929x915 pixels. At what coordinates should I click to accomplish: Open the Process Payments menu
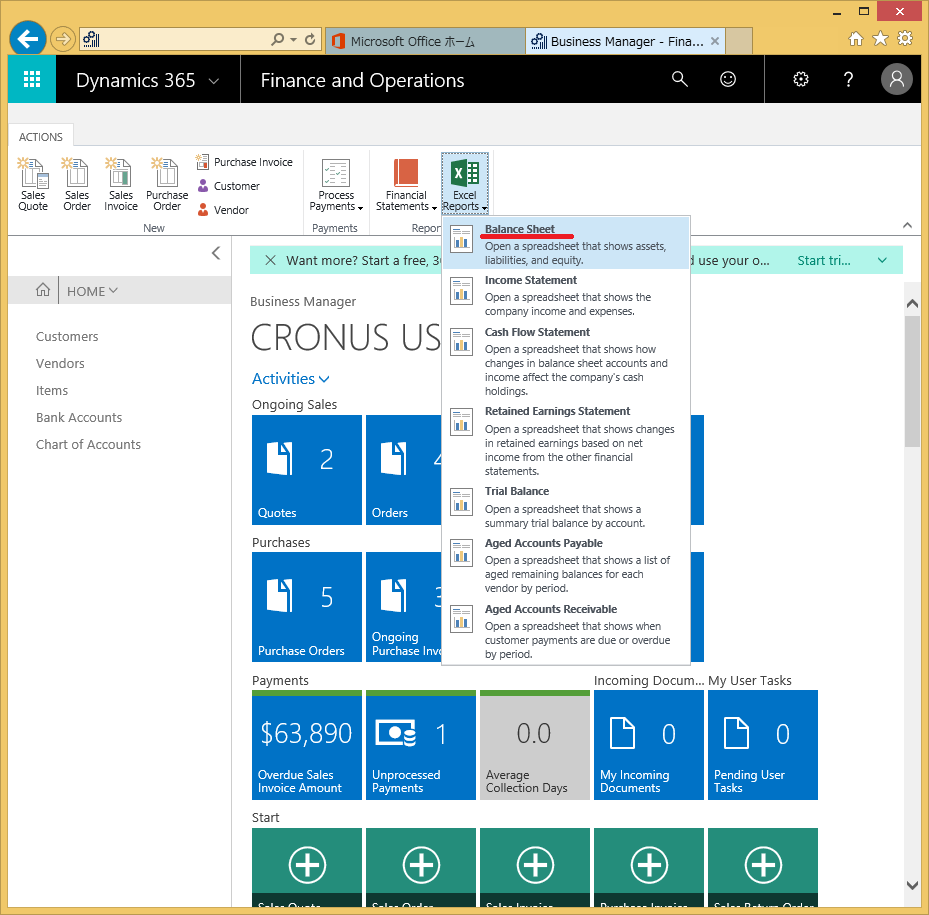336,184
